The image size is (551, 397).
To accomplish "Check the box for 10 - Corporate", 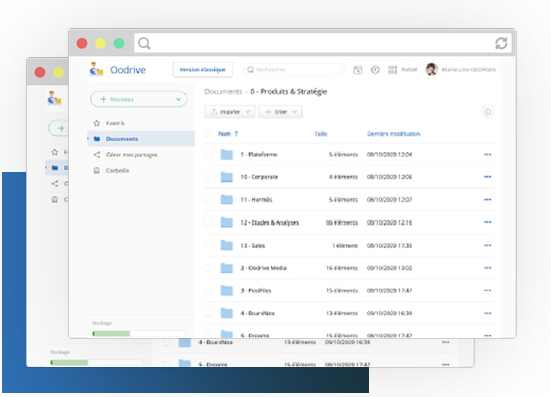I will (208, 177).
